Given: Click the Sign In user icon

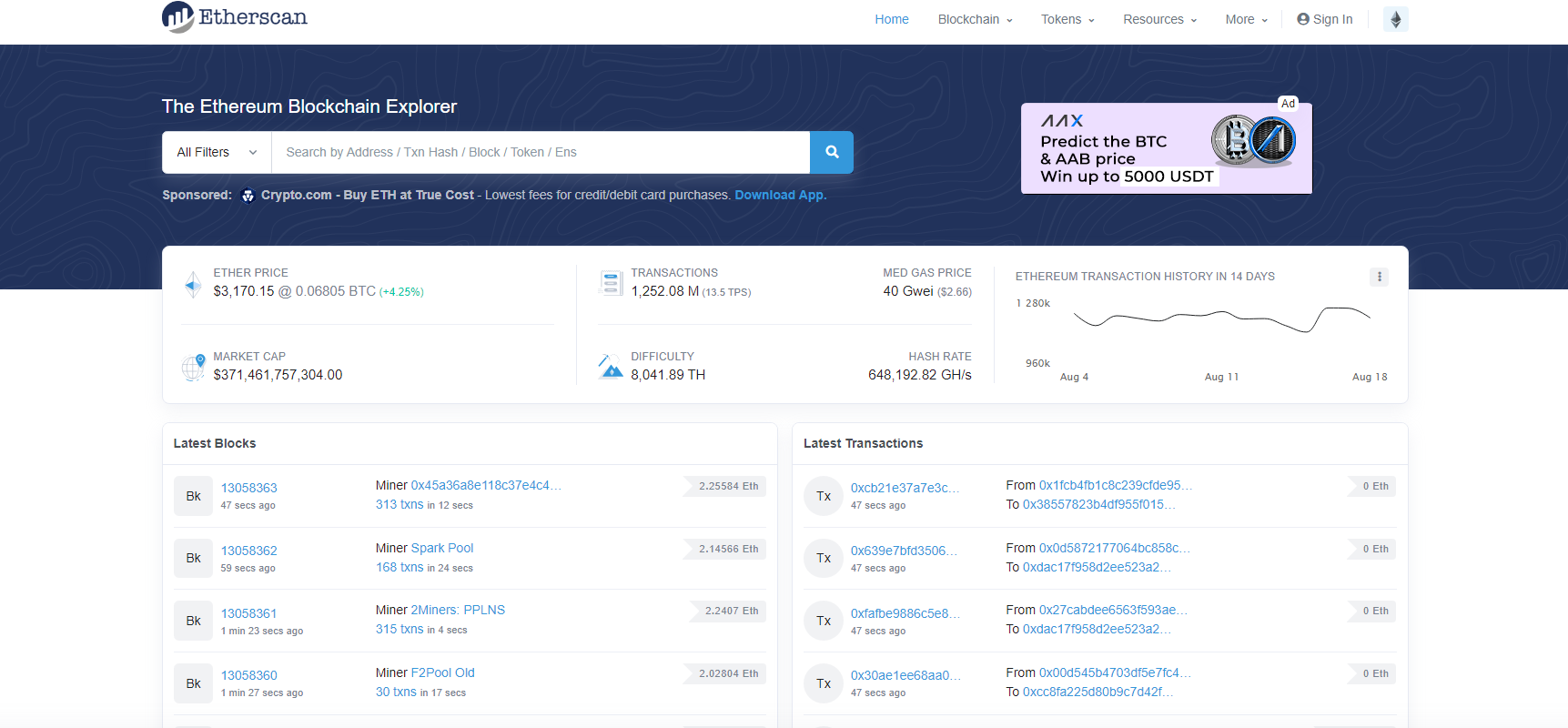Looking at the screenshot, I should pyautogui.click(x=1303, y=19).
